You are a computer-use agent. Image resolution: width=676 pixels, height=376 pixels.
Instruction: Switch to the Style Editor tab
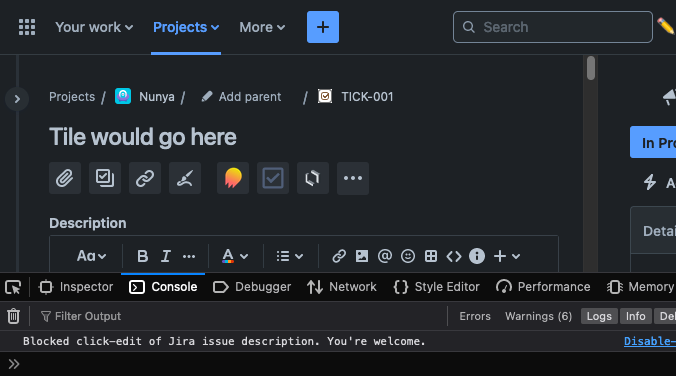(x=436, y=287)
